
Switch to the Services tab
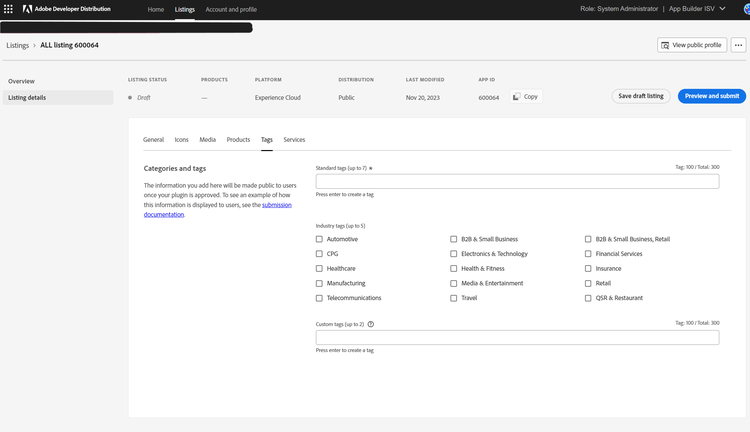[294, 140]
